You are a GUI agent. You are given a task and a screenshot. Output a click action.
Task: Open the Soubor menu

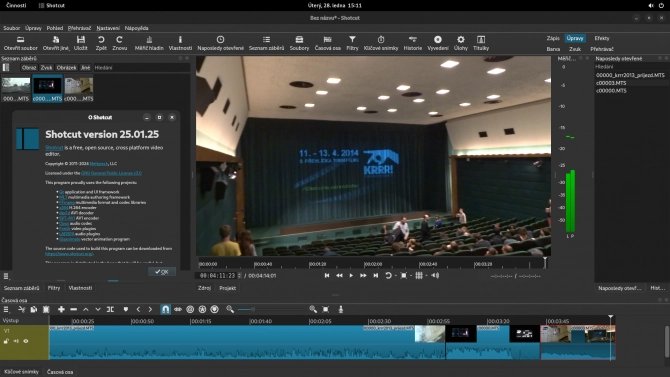click(12, 28)
